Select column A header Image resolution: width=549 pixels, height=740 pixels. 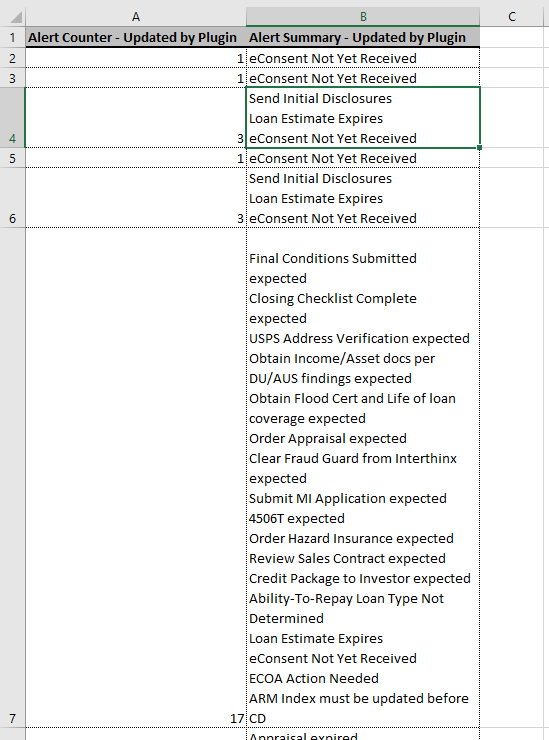pyautogui.click(x=136, y=17)
